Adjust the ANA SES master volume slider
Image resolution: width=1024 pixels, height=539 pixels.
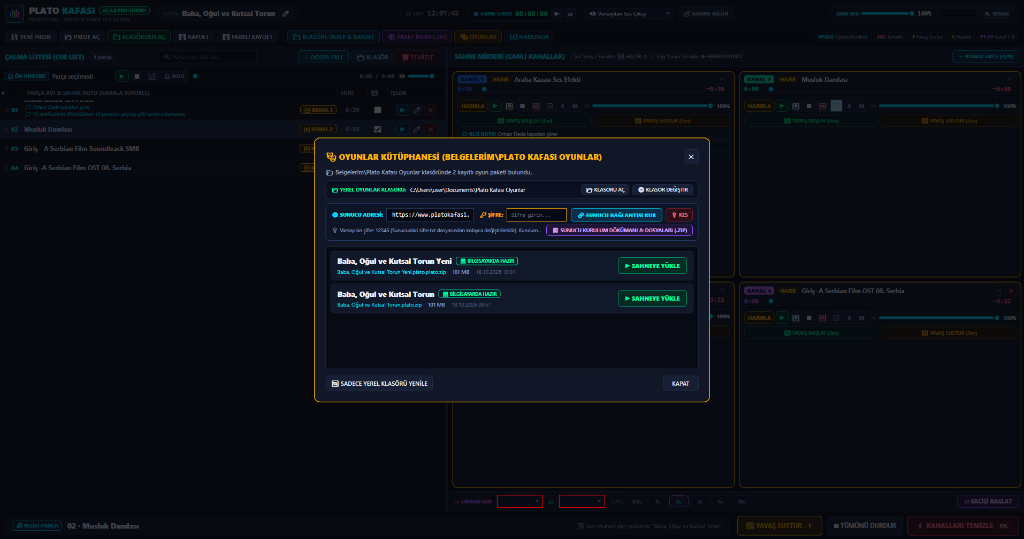coord(888,14)
